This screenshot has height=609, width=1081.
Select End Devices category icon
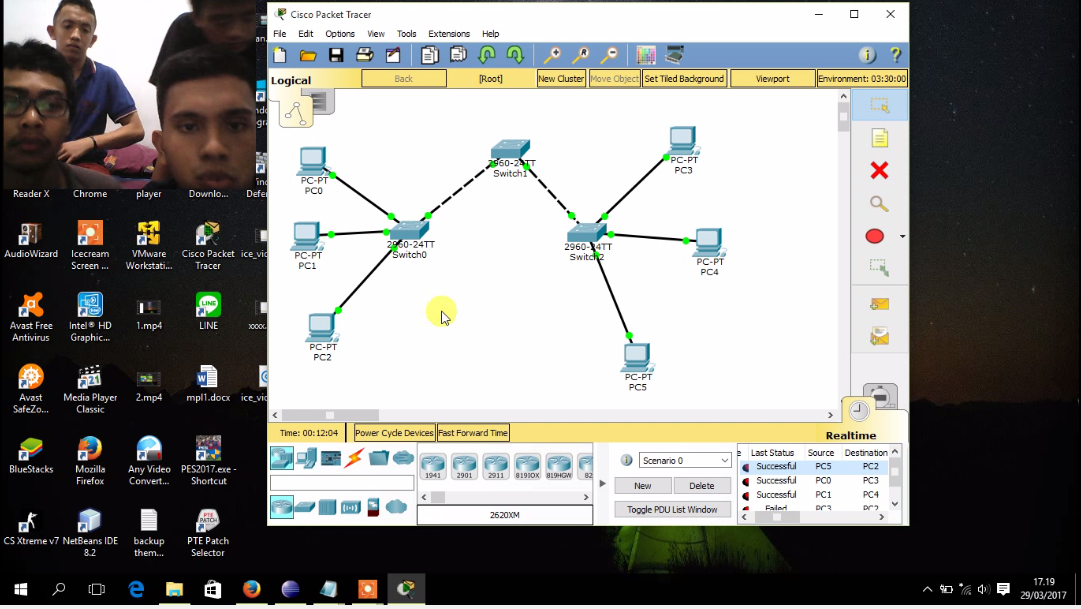coord(307,458)
